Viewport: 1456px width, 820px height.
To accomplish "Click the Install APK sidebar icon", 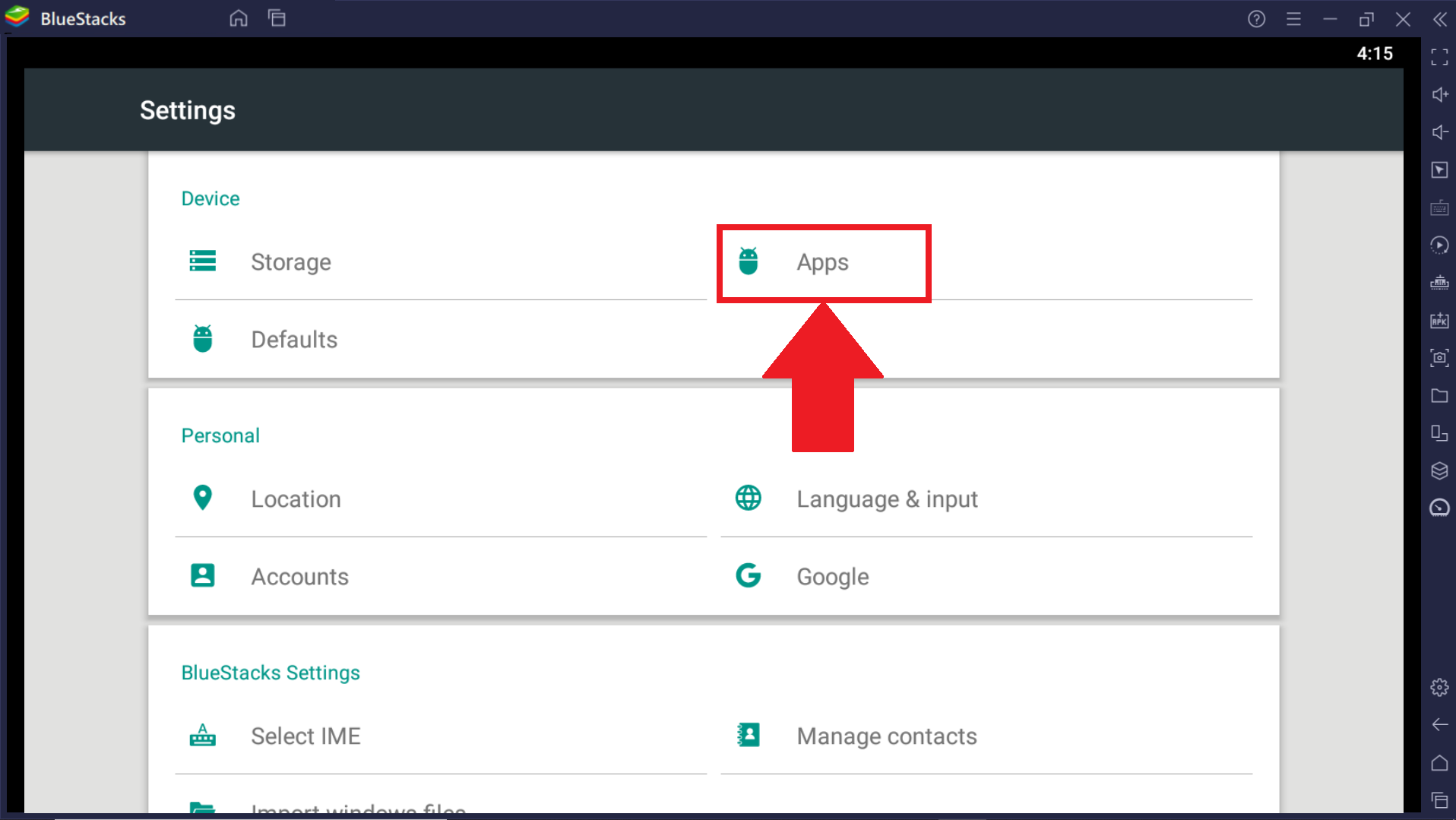I will (x=1439, y=321).
